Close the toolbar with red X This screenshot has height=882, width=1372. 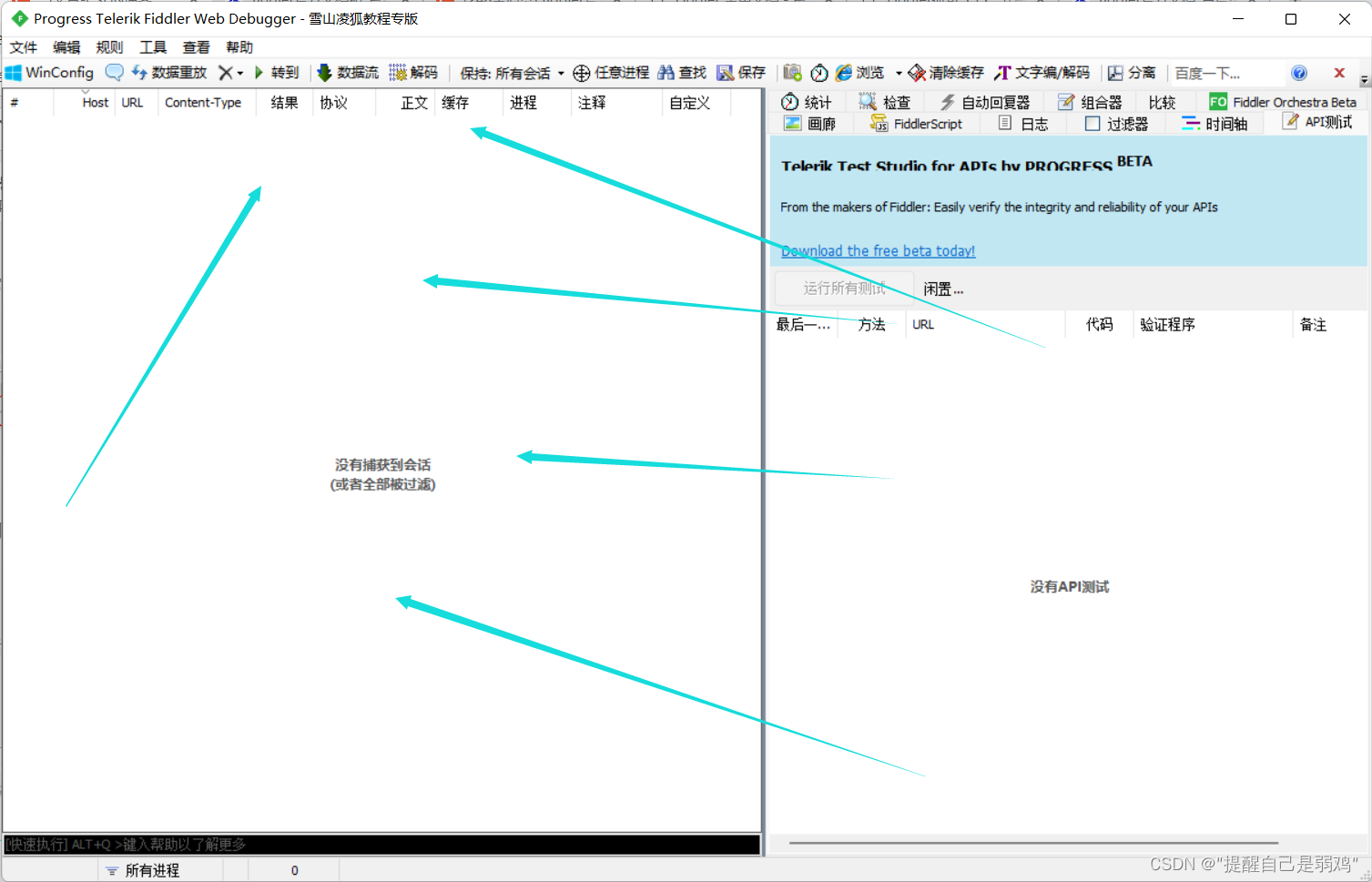pyautogui.click(x=1339, y=73)
